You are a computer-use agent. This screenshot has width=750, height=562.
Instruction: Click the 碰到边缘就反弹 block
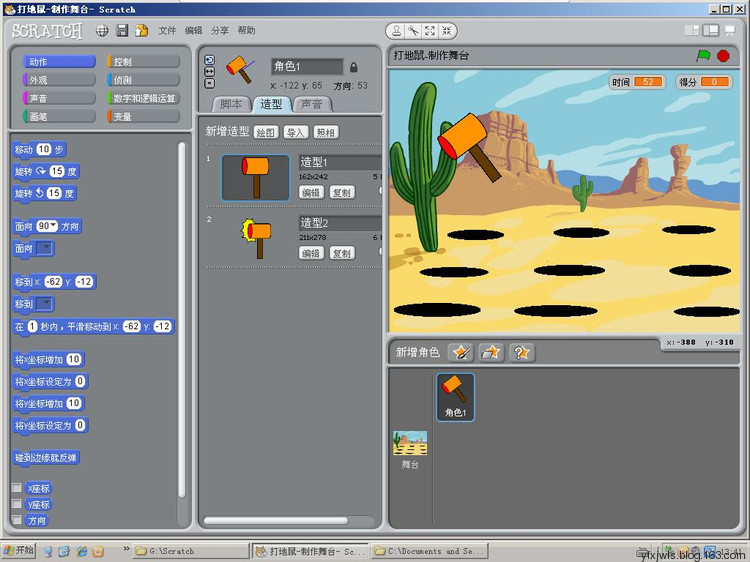pyautogui.click(x=46, y=458)
